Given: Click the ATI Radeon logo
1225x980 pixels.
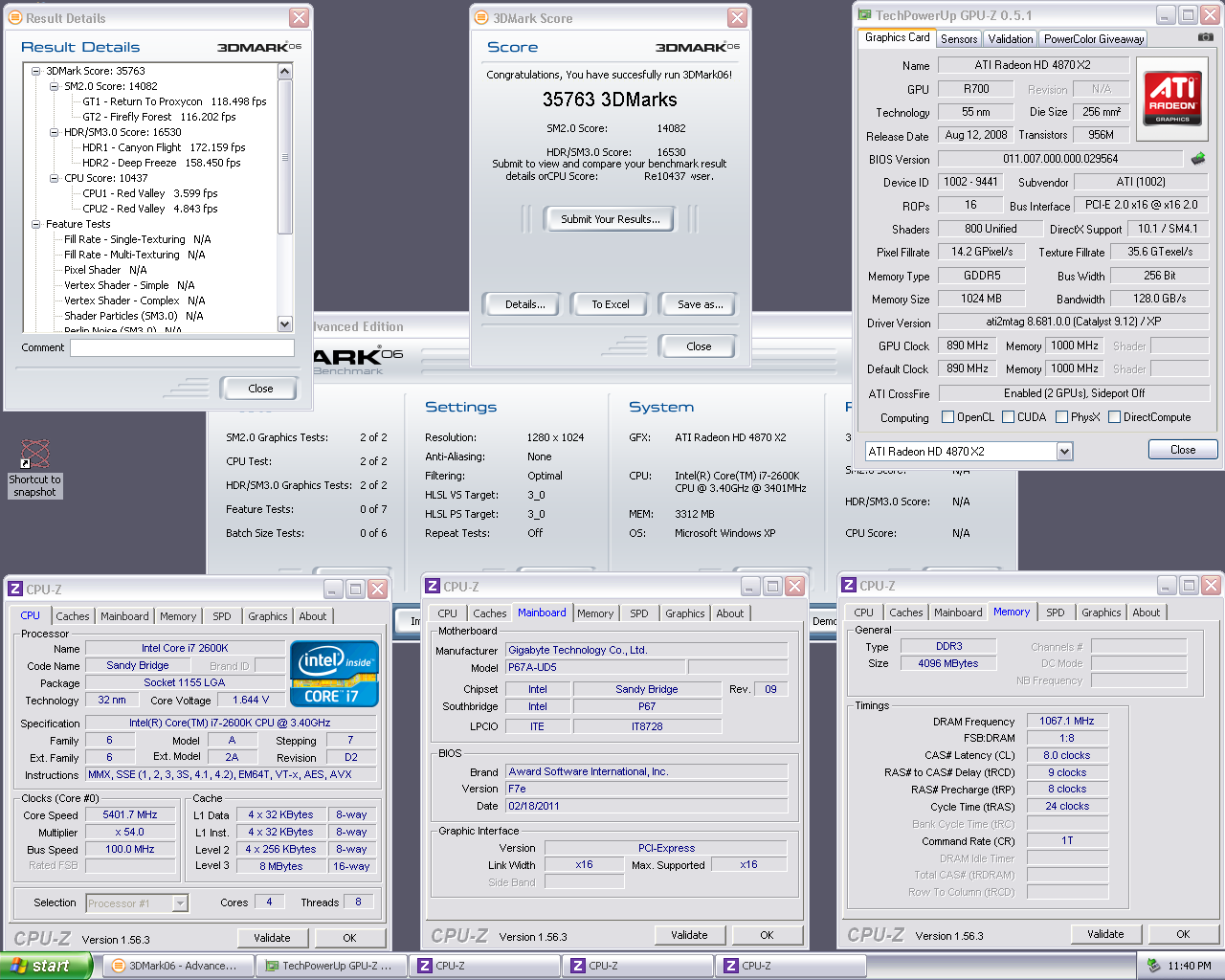Looking at the screenshot, I should 1172,97.
